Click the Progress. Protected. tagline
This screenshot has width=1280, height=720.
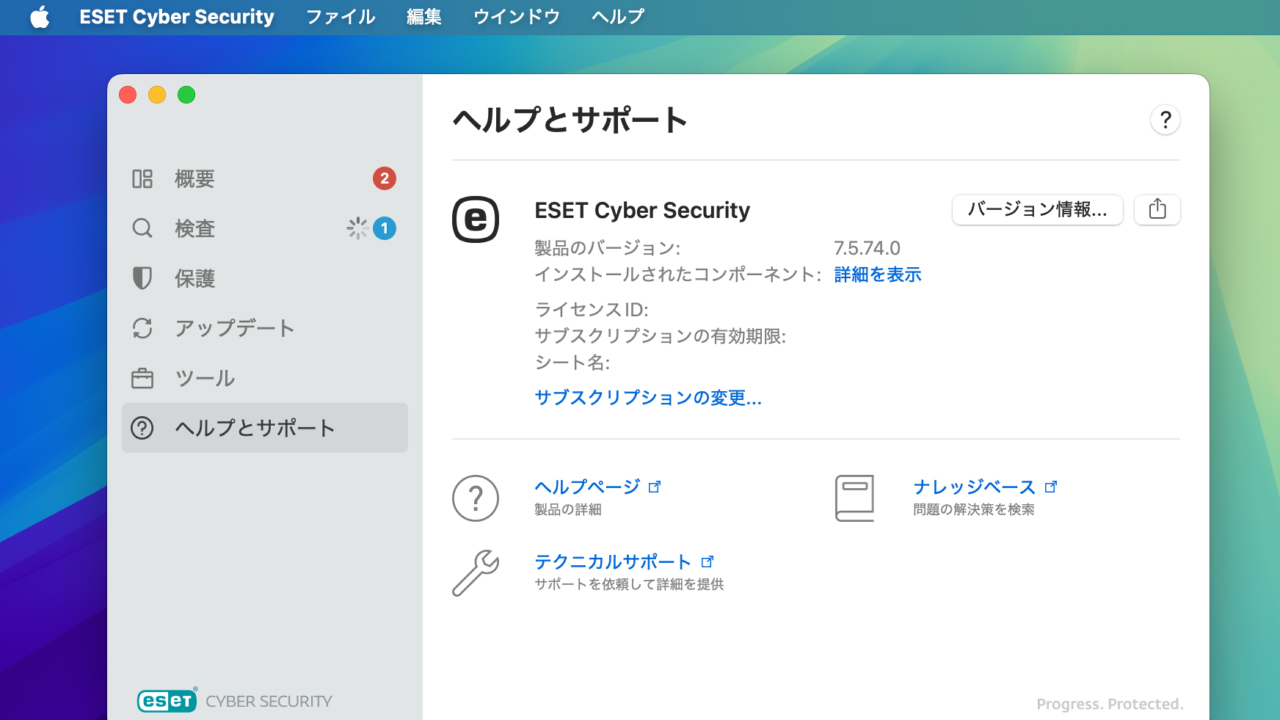(x=1110, y=704)
